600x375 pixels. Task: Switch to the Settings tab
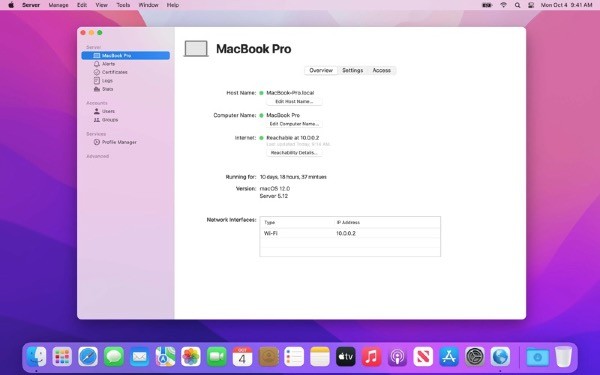coord(352,70)
